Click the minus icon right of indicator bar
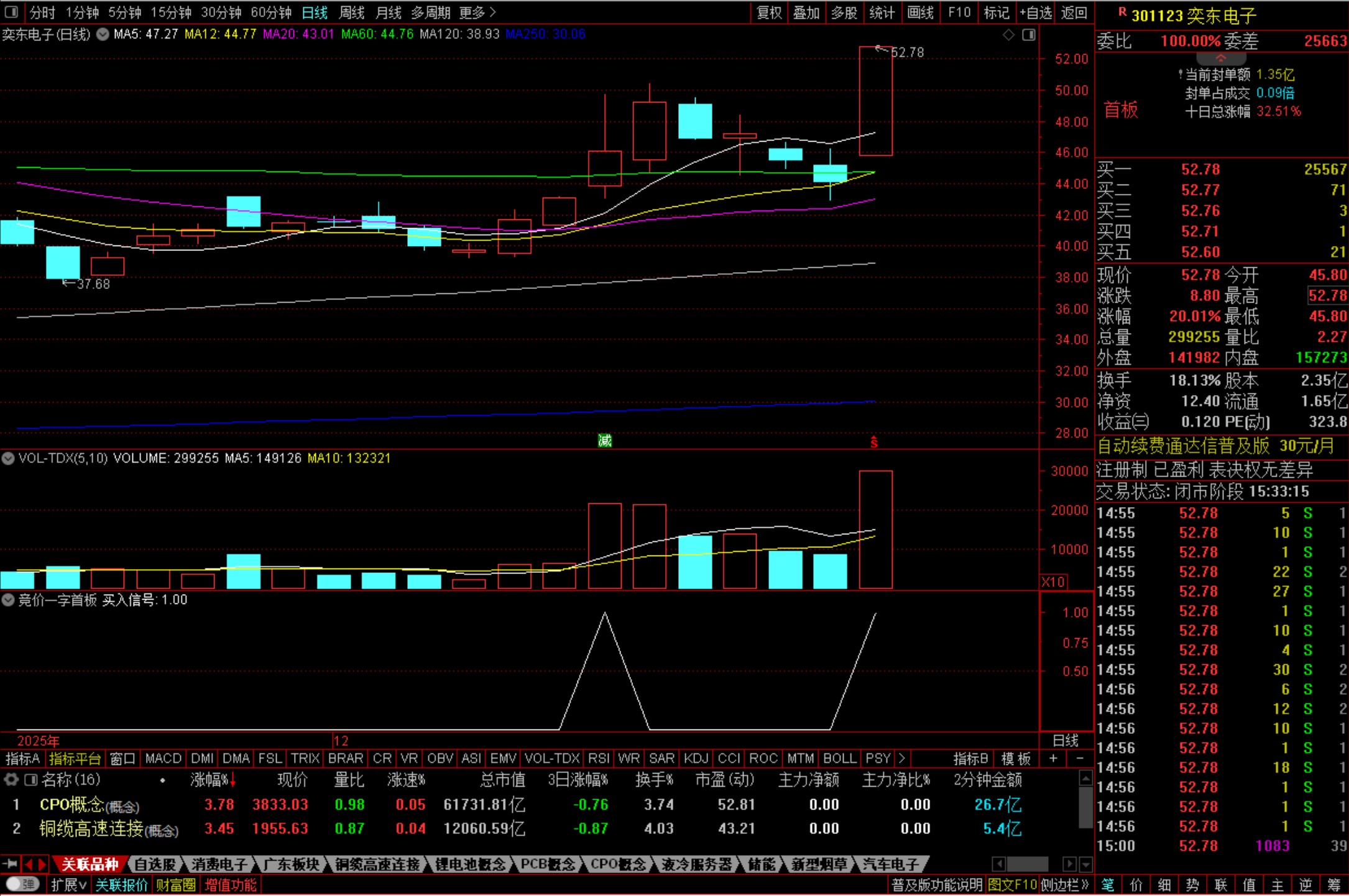Screen dimensions: 1349x896 tap(1080, 758)
